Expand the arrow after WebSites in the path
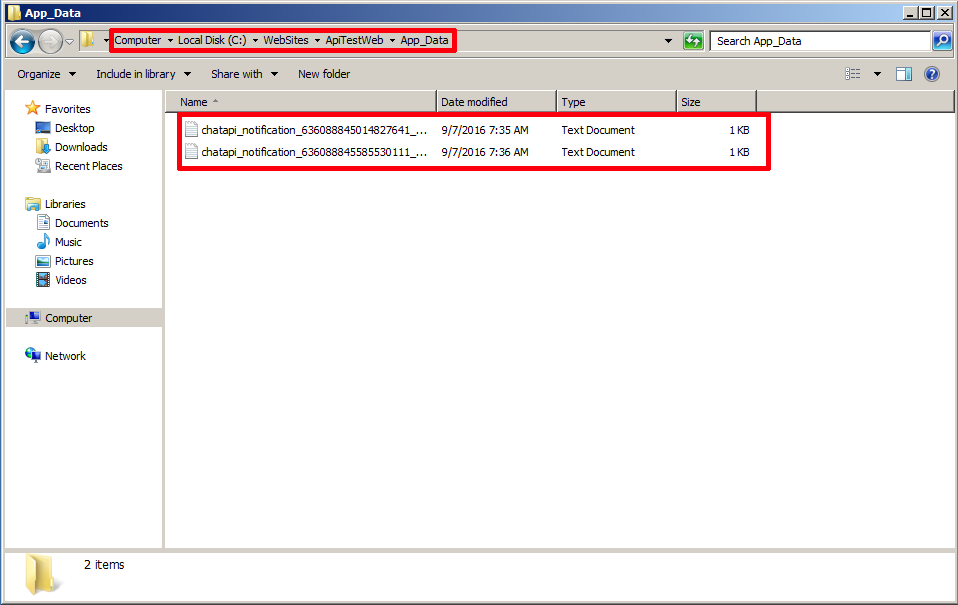The image size is (958, 605). pyautogui.click(x=317, y=41)
